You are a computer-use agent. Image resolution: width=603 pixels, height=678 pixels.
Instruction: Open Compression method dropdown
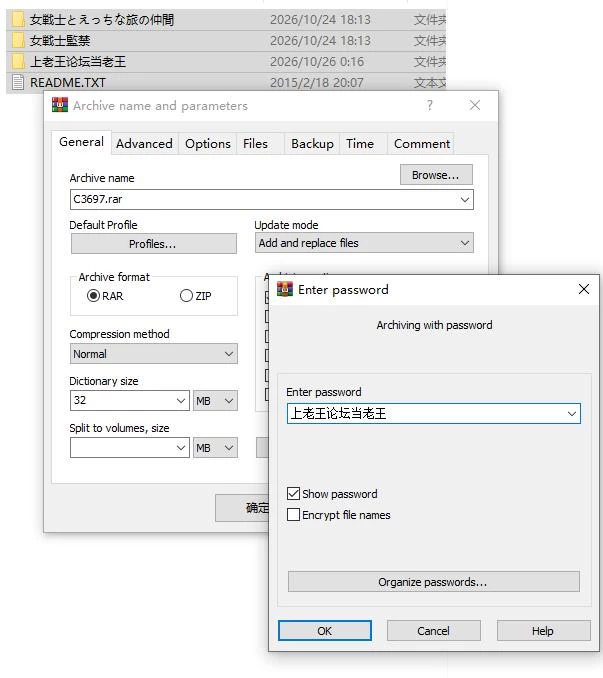pyautogui.click(x=229, y=354)
